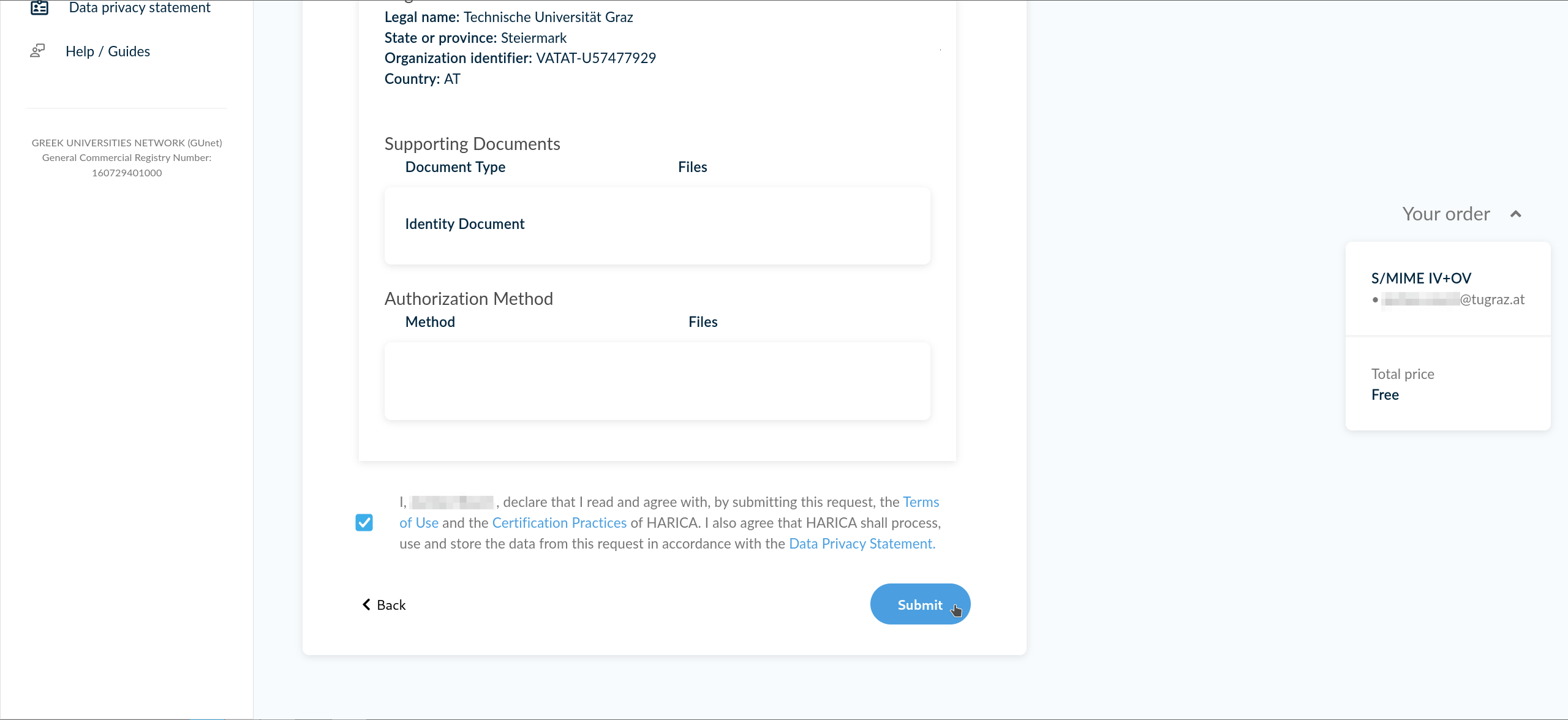Image resolution: width=1568 pixels, height=720 pixels.
Task: Submit the certificate request
Action: point(920,604)
